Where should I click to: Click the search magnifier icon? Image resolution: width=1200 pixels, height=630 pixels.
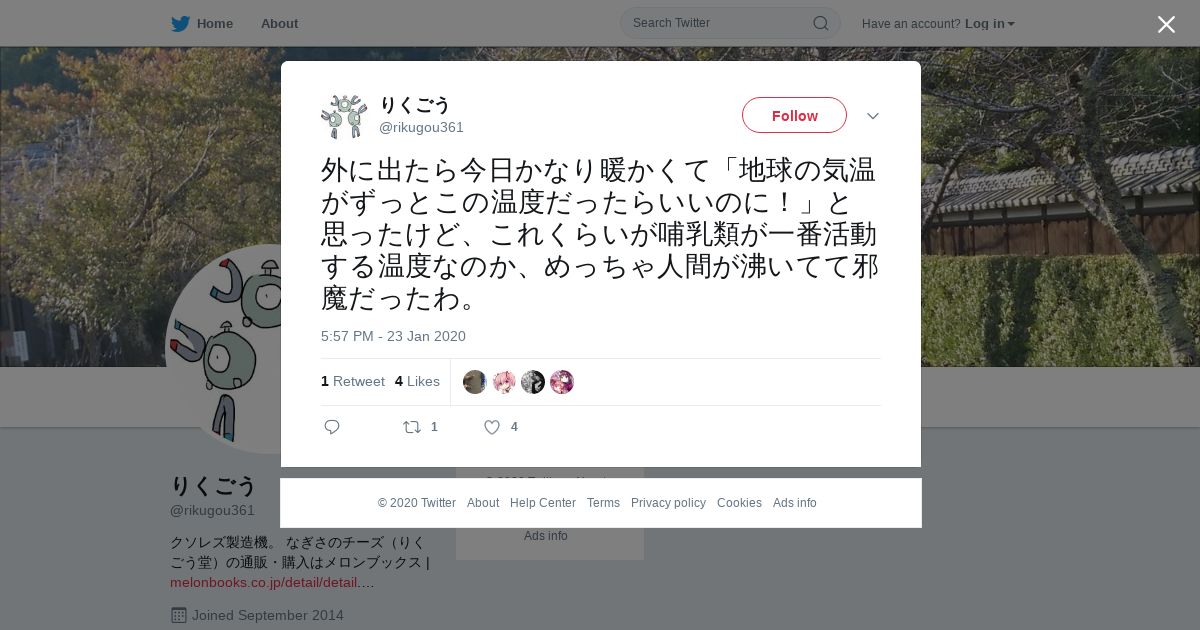pyautogui.click(x=820, y=23)
